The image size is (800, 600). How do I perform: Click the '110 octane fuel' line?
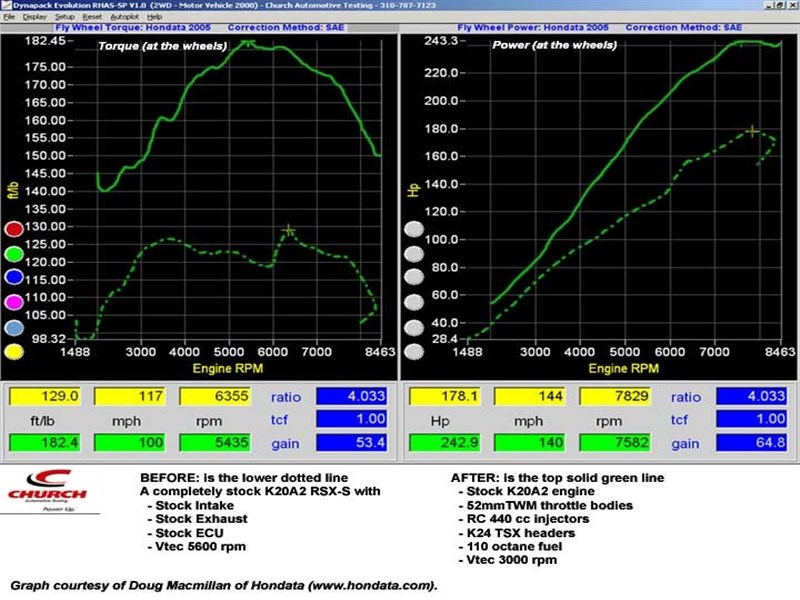[x=510, y=546]
